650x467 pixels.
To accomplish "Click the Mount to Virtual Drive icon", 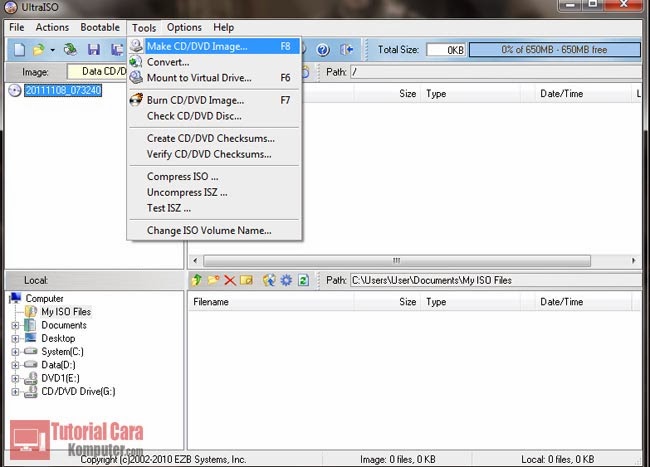I will 136,77.
